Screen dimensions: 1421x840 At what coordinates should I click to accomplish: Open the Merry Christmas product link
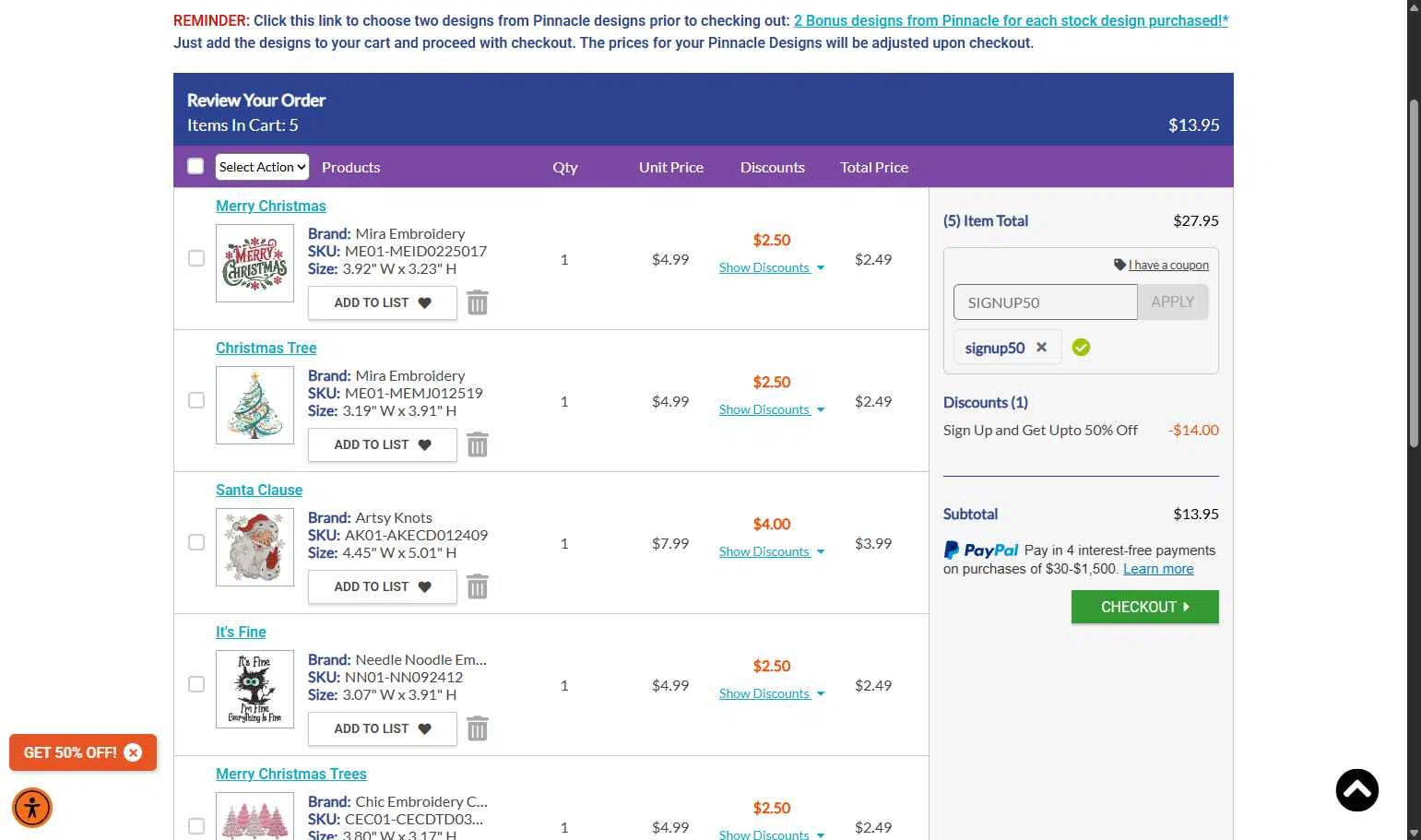271,206
